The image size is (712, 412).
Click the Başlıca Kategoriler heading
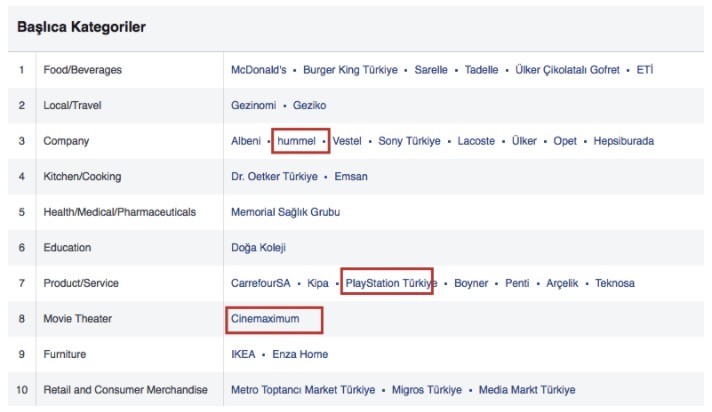[82, 27]
